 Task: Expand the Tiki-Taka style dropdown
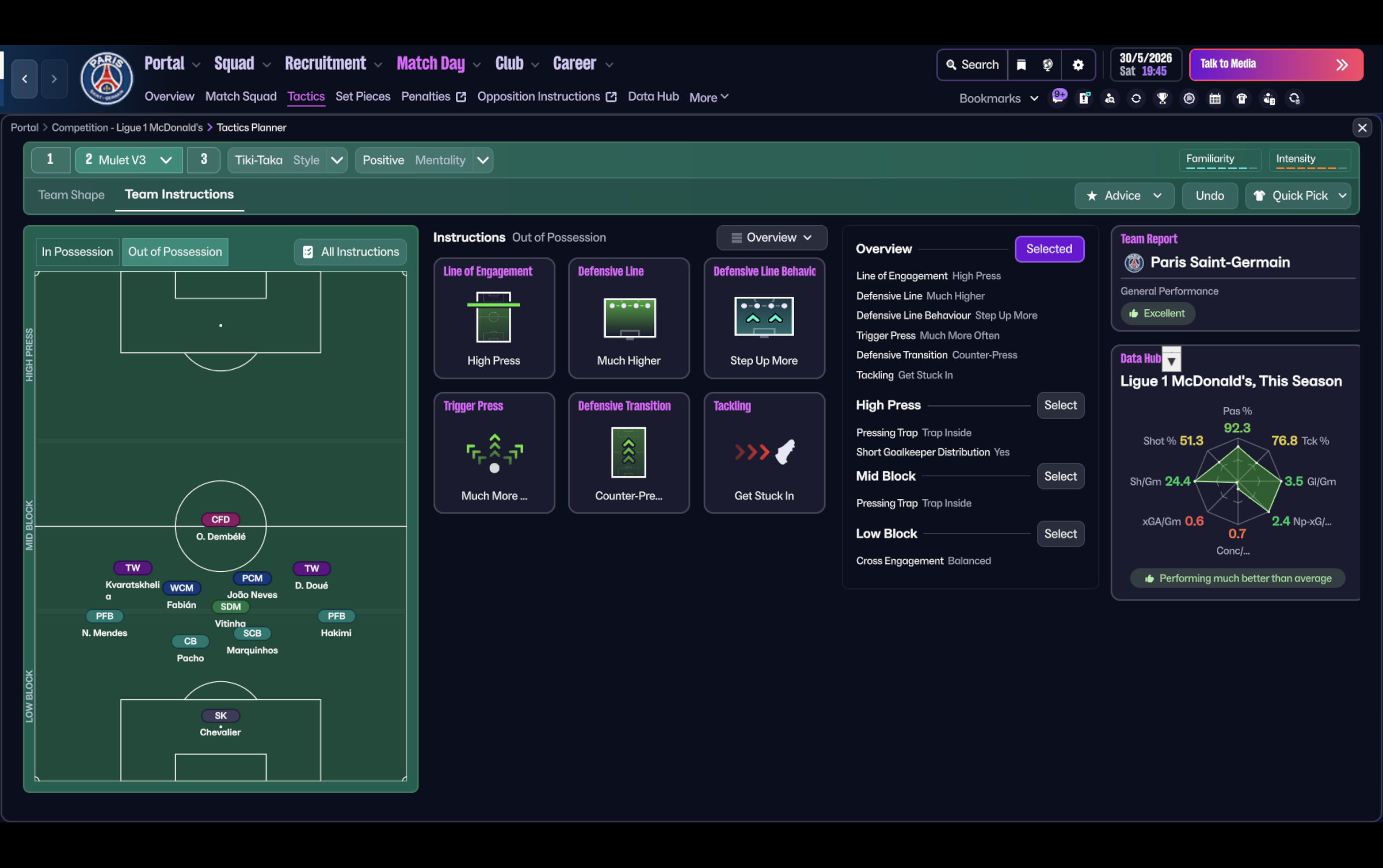[337, 160]
